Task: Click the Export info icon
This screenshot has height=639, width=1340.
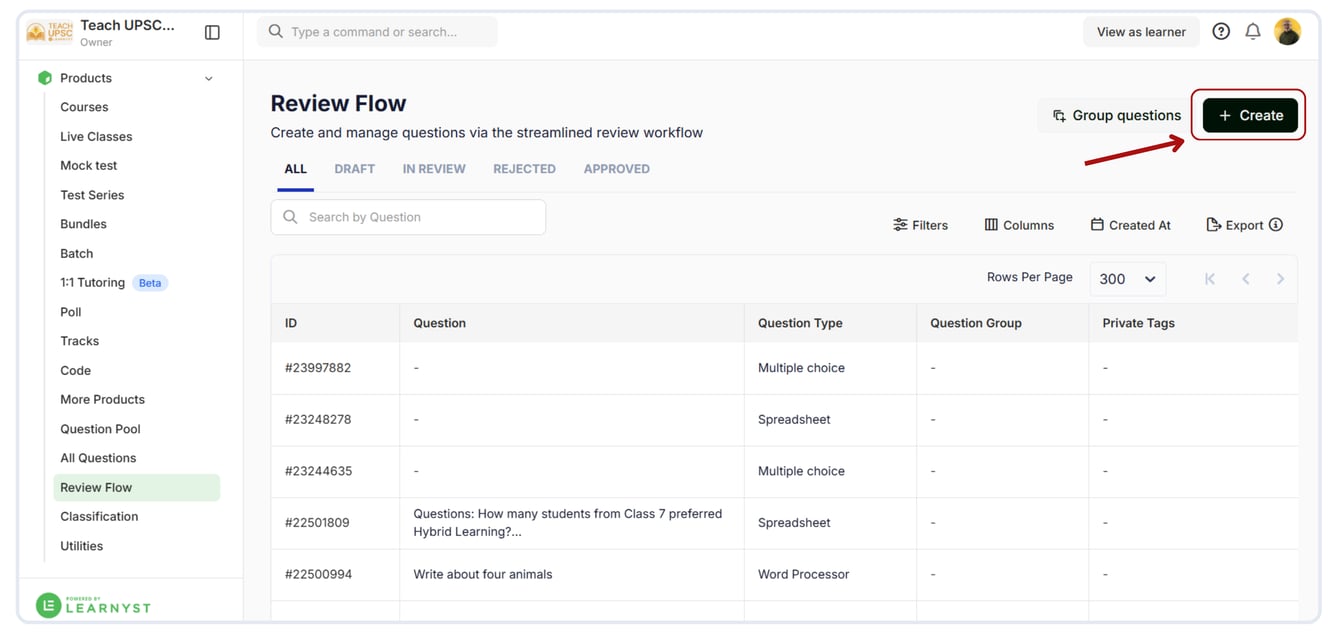Action: pos(1276,225)
